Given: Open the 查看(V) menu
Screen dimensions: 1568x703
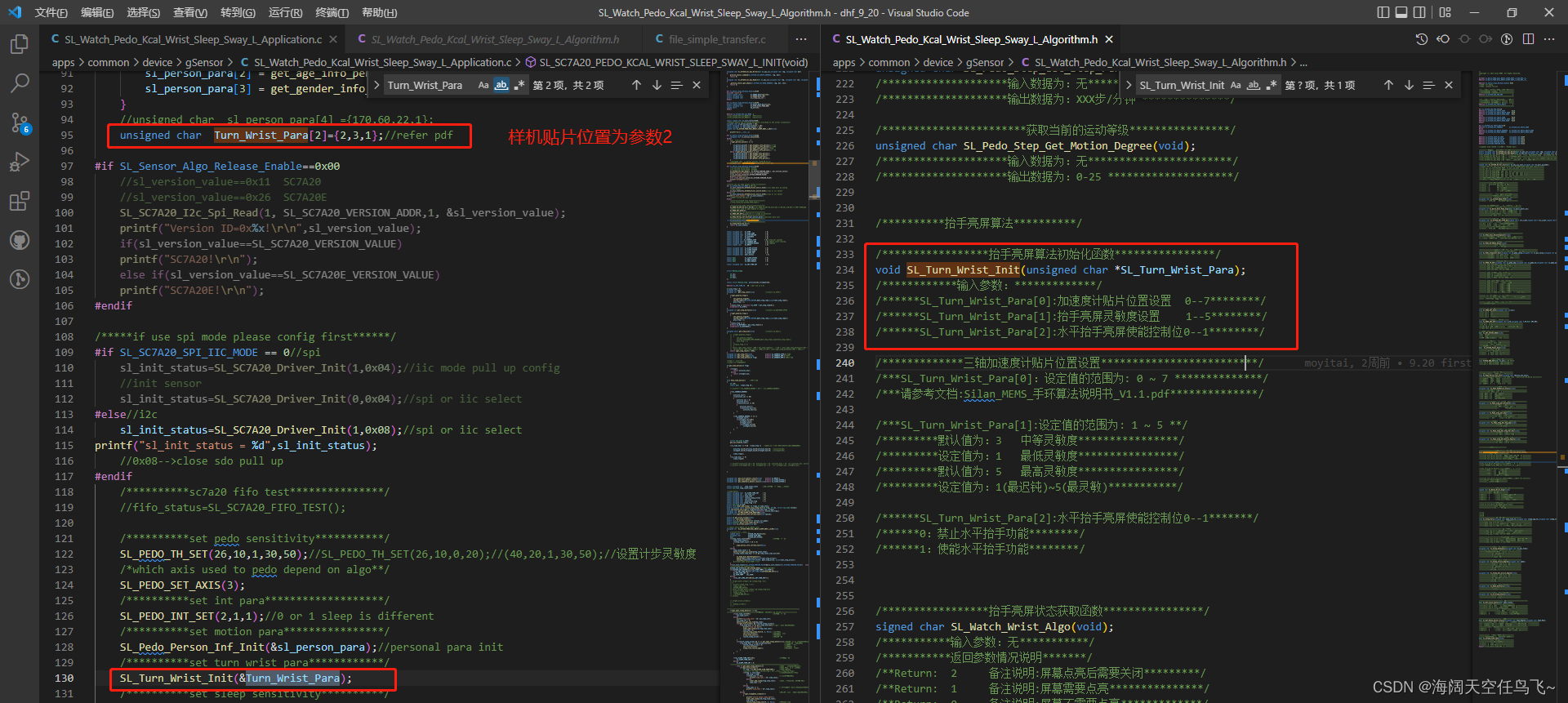Looking at the screenshot, I should pos(189,12).
